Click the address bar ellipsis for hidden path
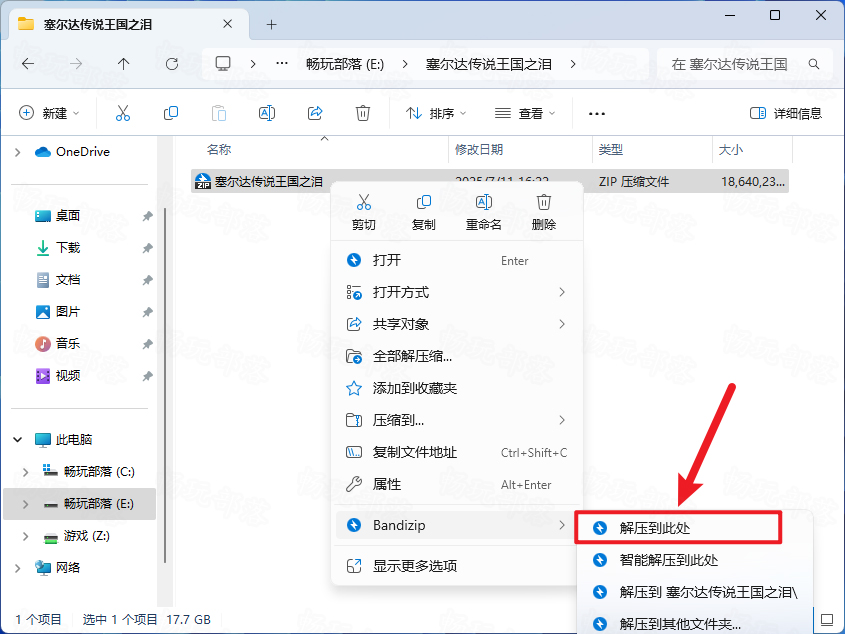This screenshot has height=634, width=845. pos(282,64)
